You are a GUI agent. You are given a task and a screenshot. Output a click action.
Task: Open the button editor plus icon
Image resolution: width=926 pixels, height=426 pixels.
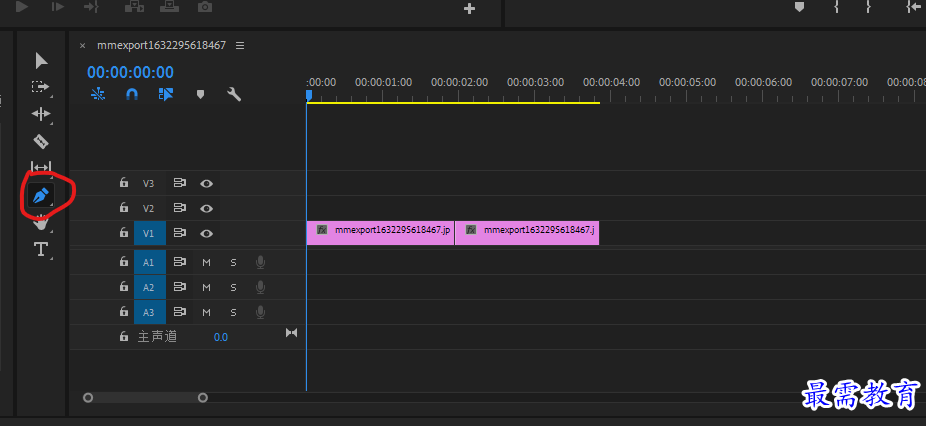(469, 9)
